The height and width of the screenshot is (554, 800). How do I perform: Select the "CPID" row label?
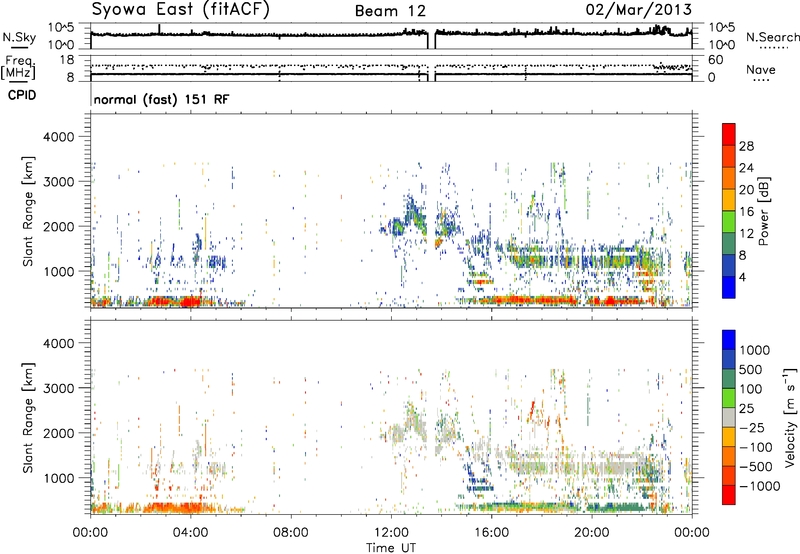pyautogui.click(x=22, y=95)
